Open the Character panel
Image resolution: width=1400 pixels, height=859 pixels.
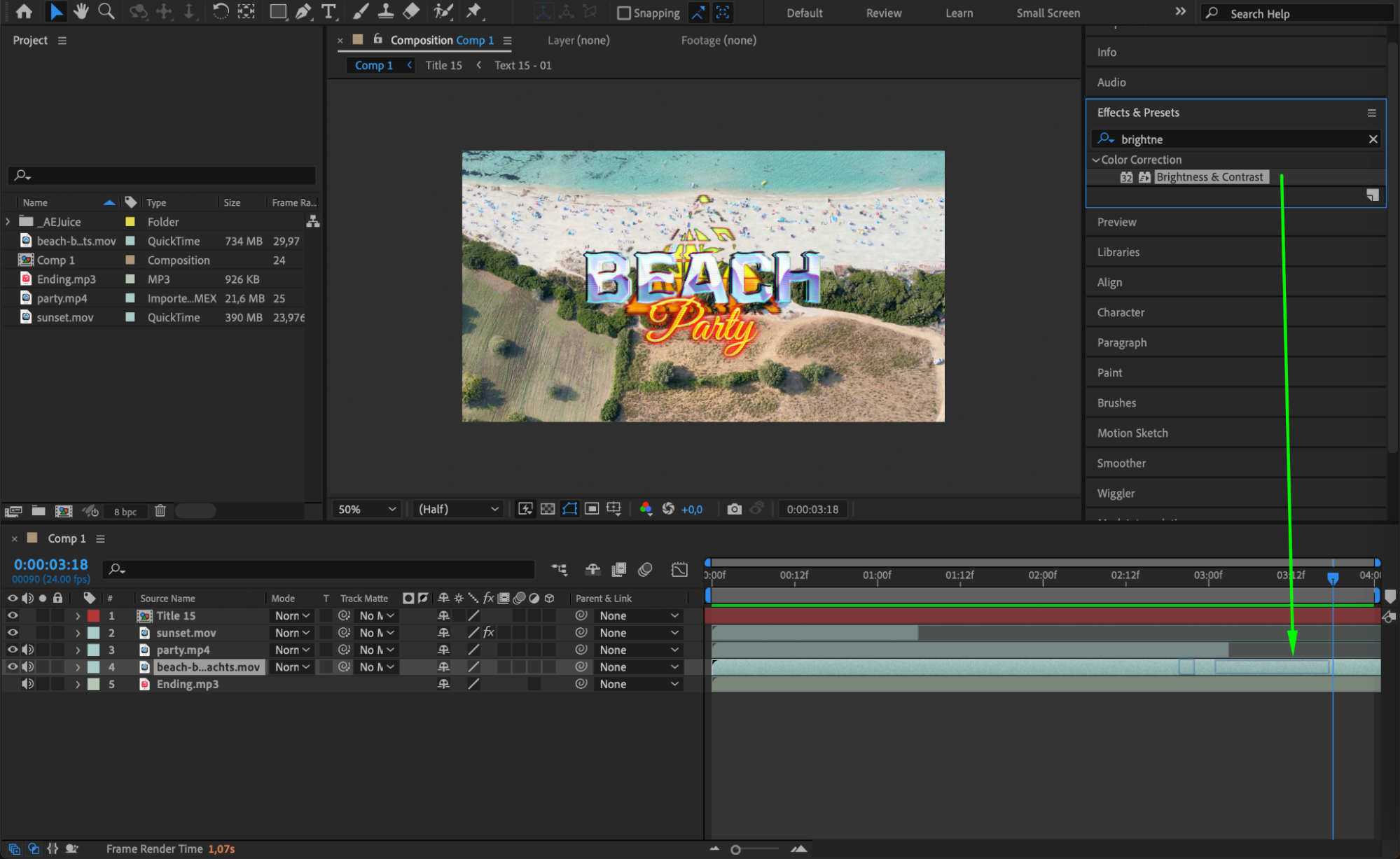1121,312
